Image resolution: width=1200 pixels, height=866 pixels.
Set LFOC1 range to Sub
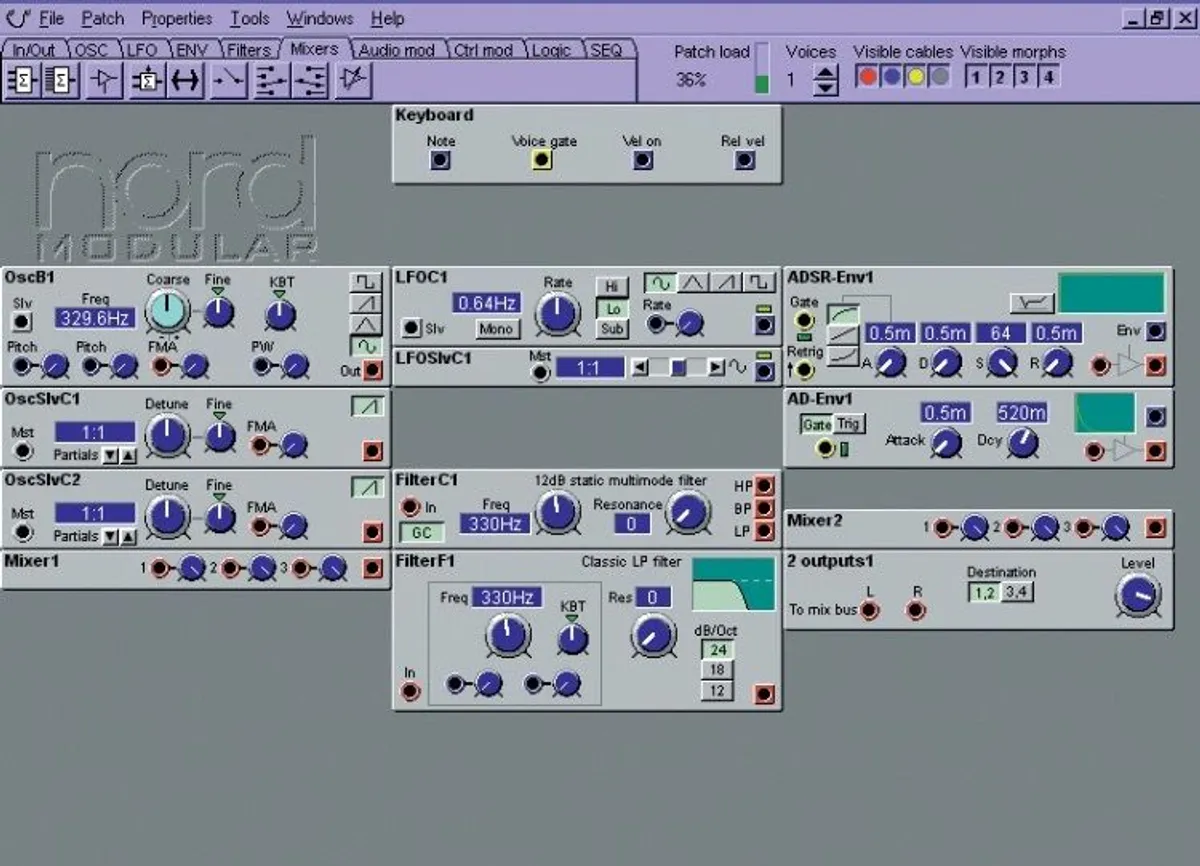click(612, 329)
